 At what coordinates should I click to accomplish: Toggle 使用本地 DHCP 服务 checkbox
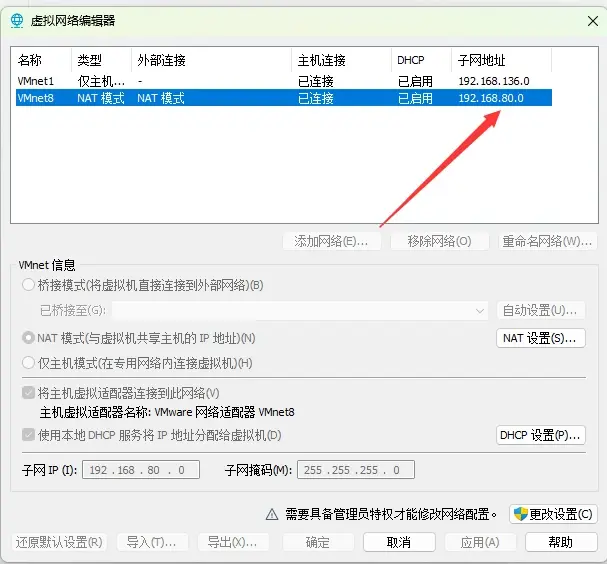pos(28,435)
